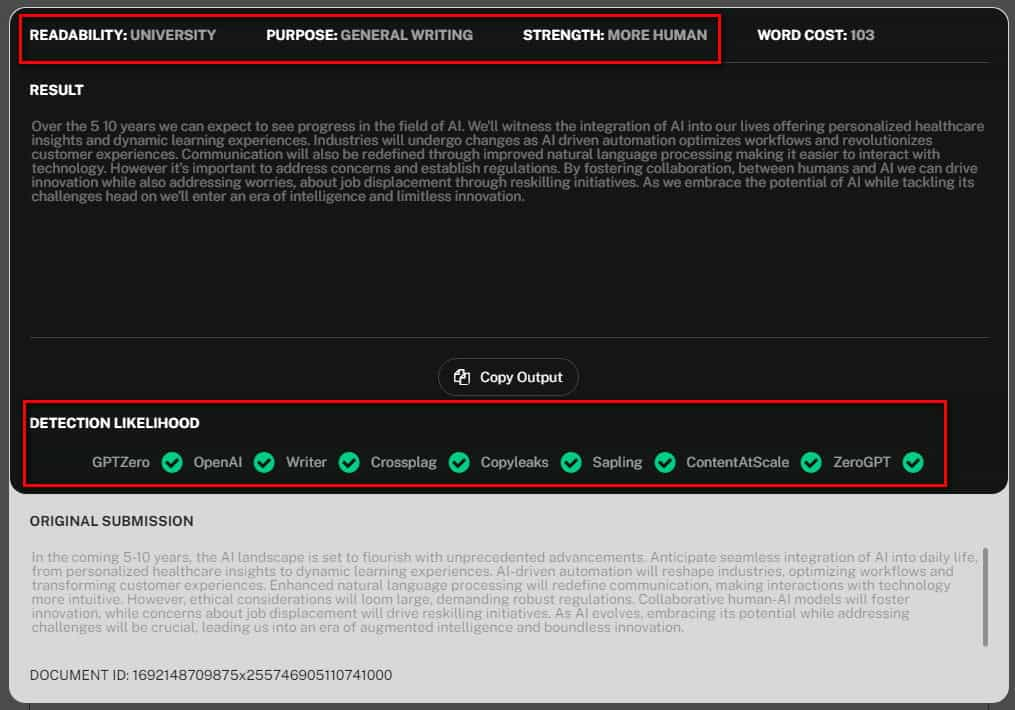The height and width of the screenshot is (710, 1015).
Task: Change the Strength: More Human setting
Action: point(614,35)
